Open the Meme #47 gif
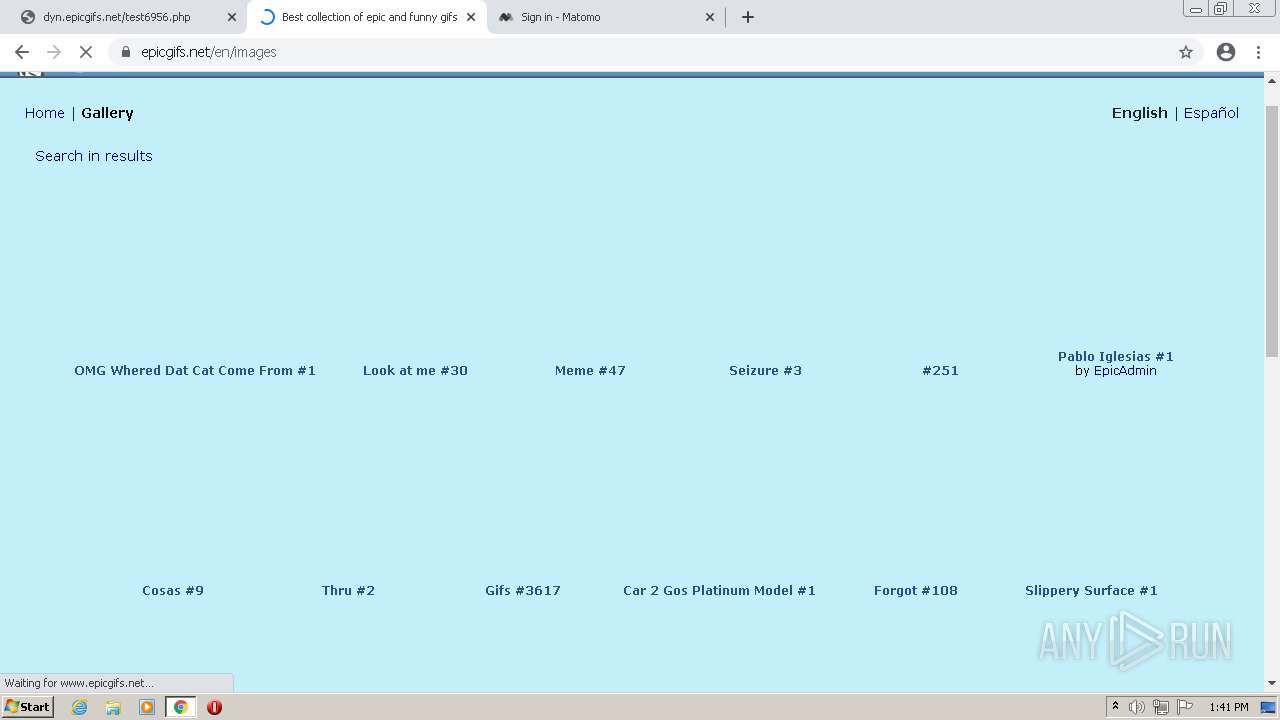 [590, 370]
